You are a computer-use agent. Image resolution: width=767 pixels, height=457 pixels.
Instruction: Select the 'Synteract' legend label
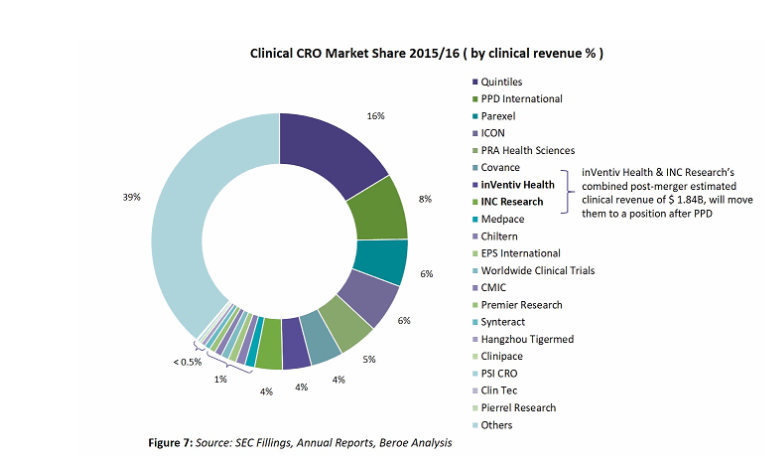(503, 322)
